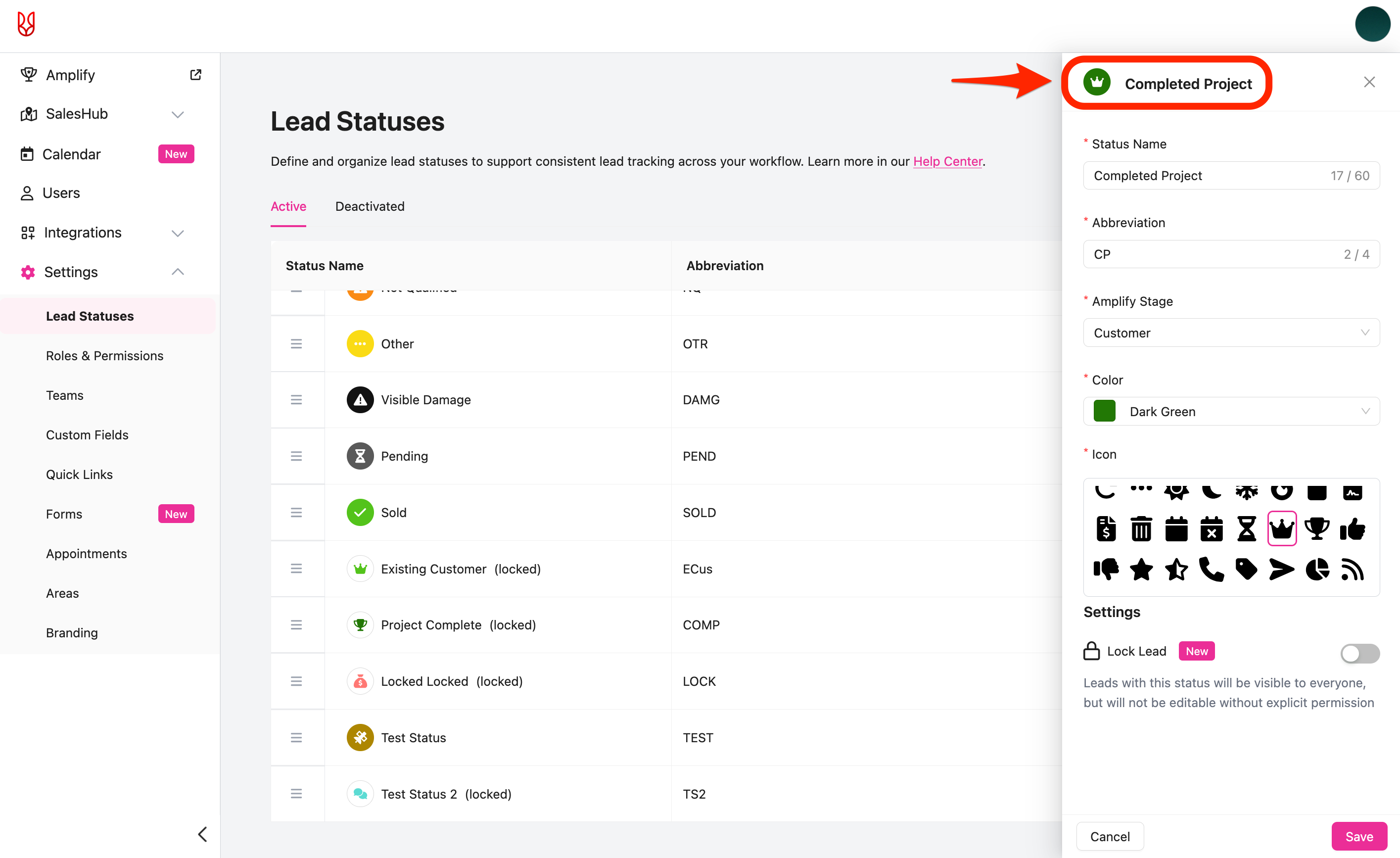Select the solid star icon
The width and height of the screenshot is (1400, 858).
[x=1141, y=570]
